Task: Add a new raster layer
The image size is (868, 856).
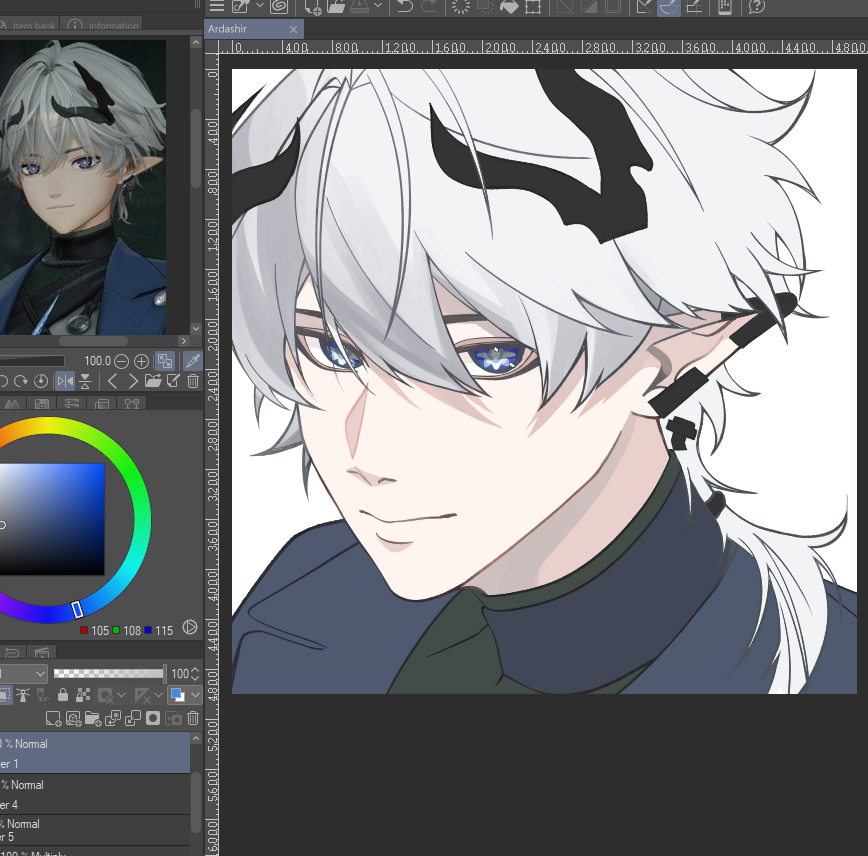Action: [x=53, y=718]
